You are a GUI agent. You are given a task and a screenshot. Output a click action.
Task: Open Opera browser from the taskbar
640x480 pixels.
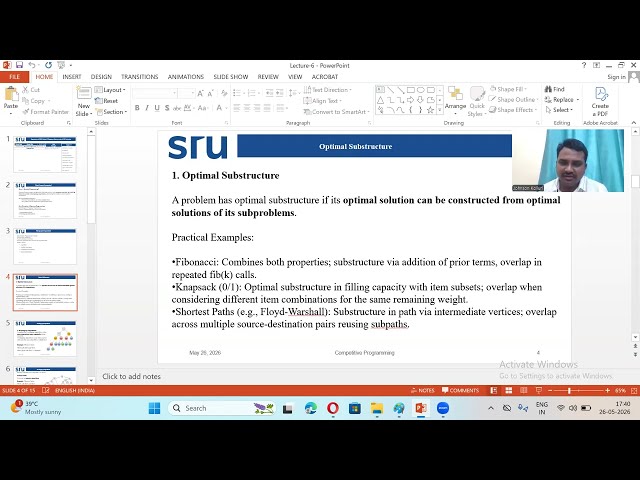pyautogui.click(x=333, y=408)
